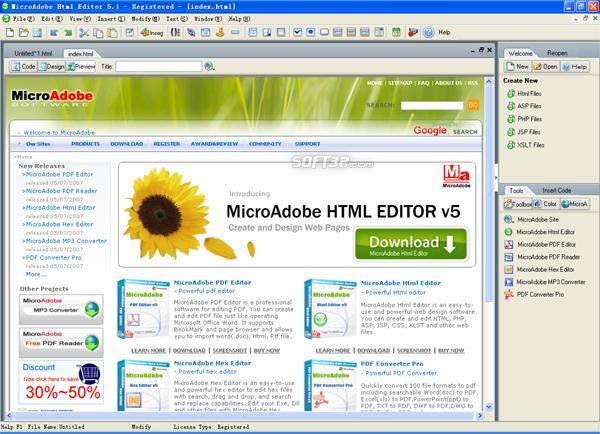Create a new ASP Files document
This screenshot has height=434, width=600.
pyautogui.click(x=524, y=106)
